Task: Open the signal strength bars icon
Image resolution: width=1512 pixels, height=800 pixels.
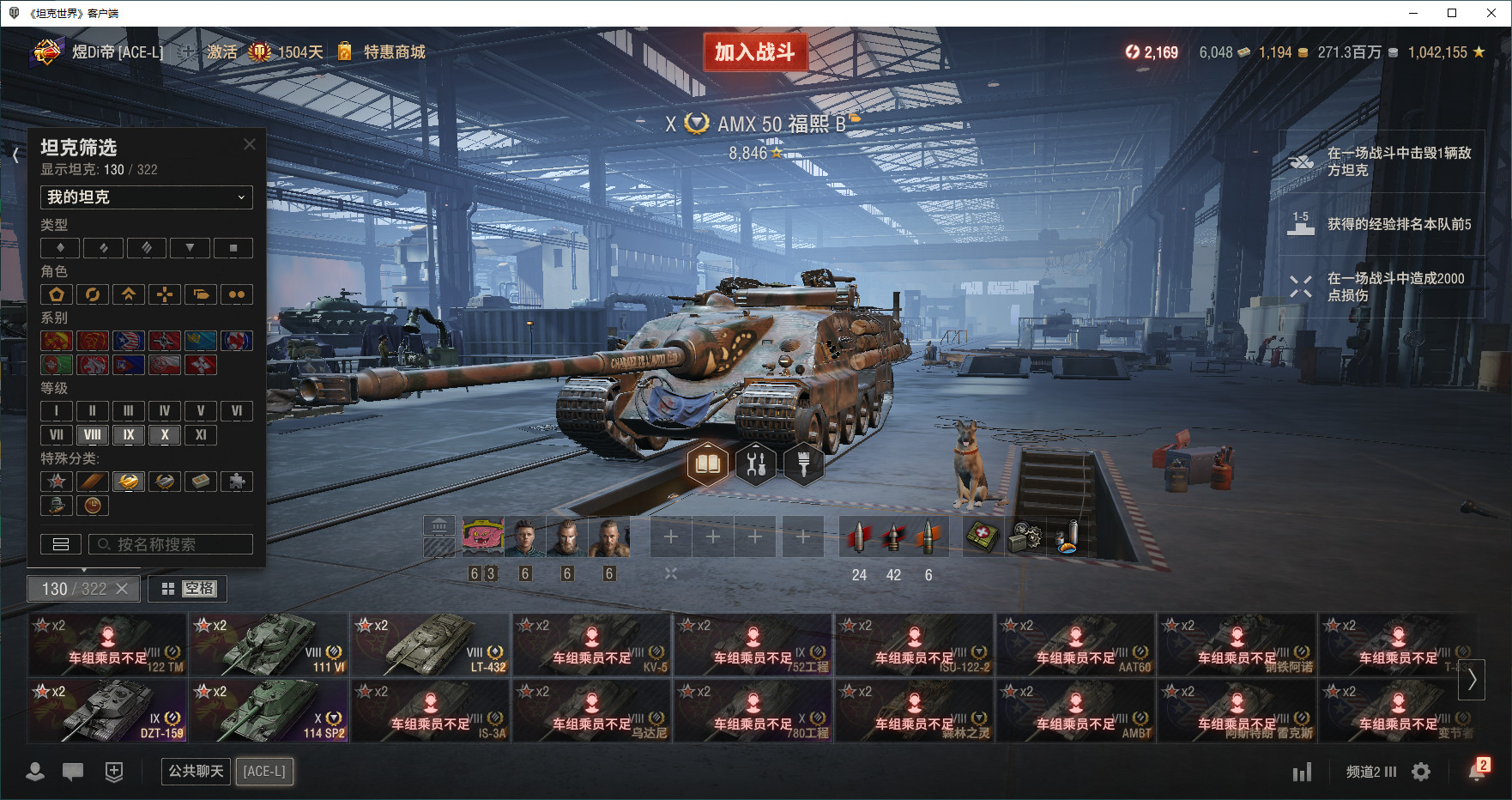Action: point(1302,772)
